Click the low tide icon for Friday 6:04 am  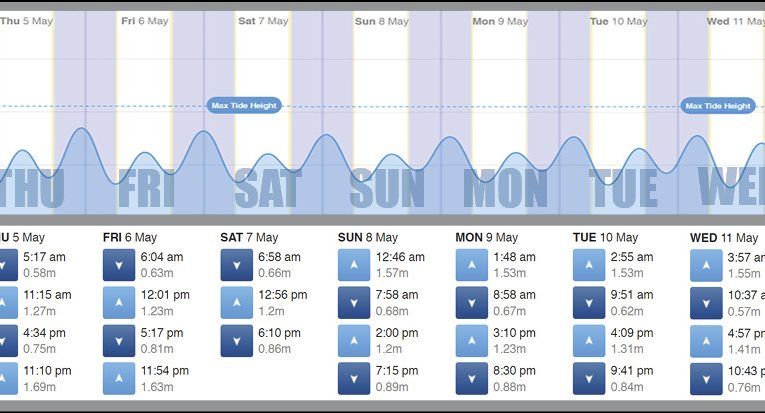[119, 264]
